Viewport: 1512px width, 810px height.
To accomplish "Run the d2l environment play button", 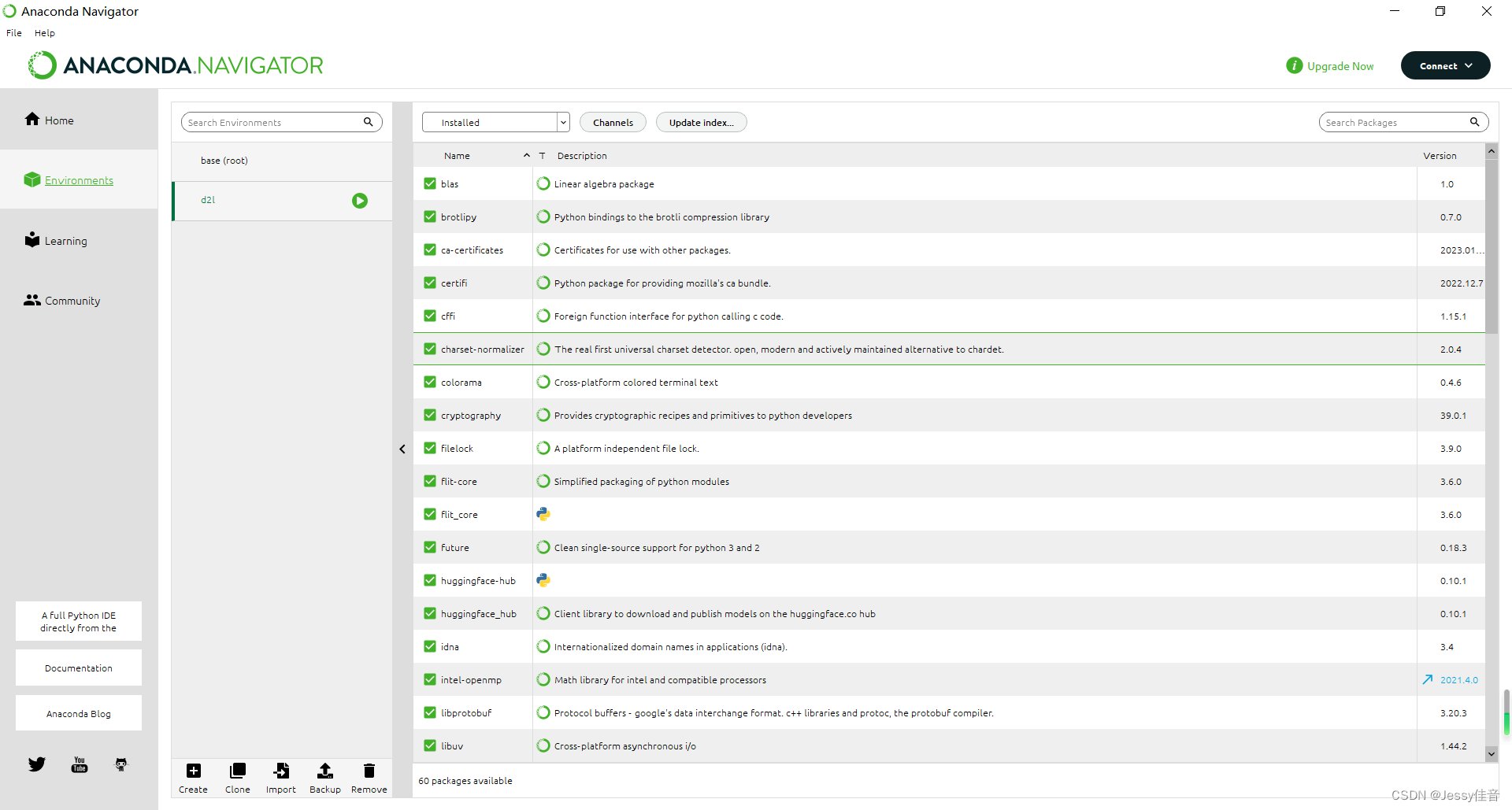I will pos(360,201).
